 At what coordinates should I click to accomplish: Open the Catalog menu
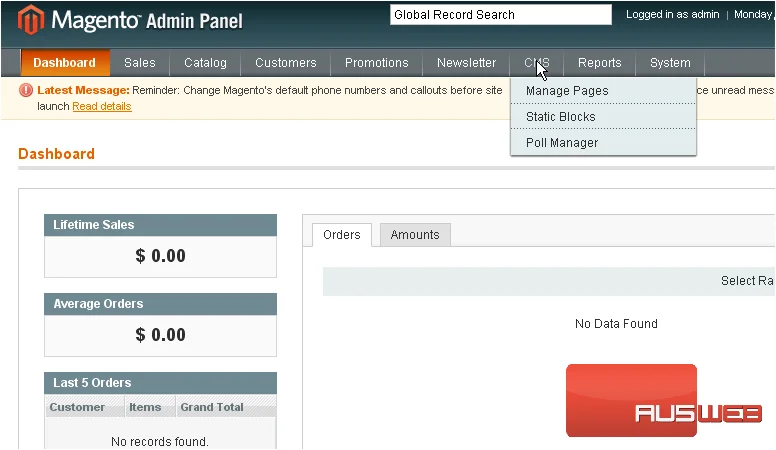point(205,63)
